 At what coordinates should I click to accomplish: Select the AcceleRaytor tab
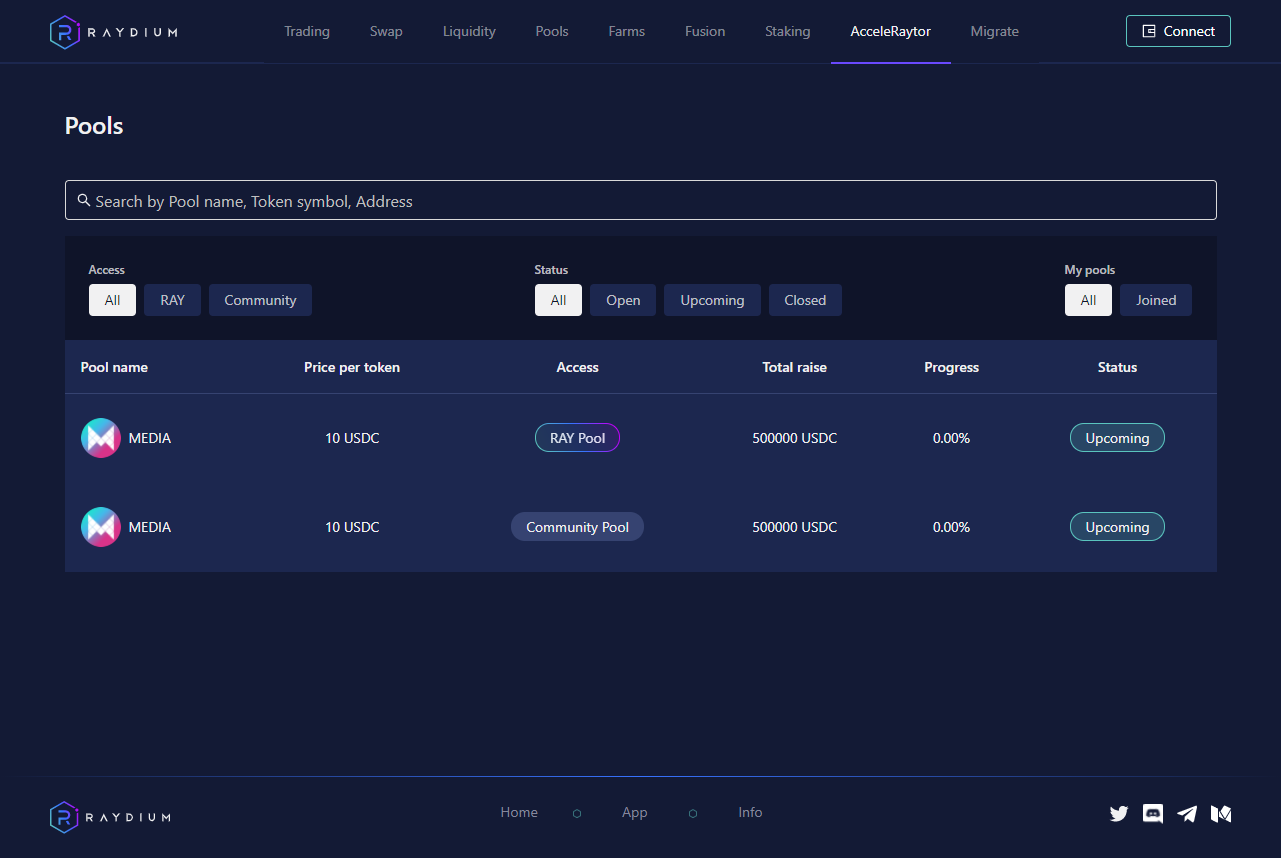pyautogui.click(x=891, y=31)
